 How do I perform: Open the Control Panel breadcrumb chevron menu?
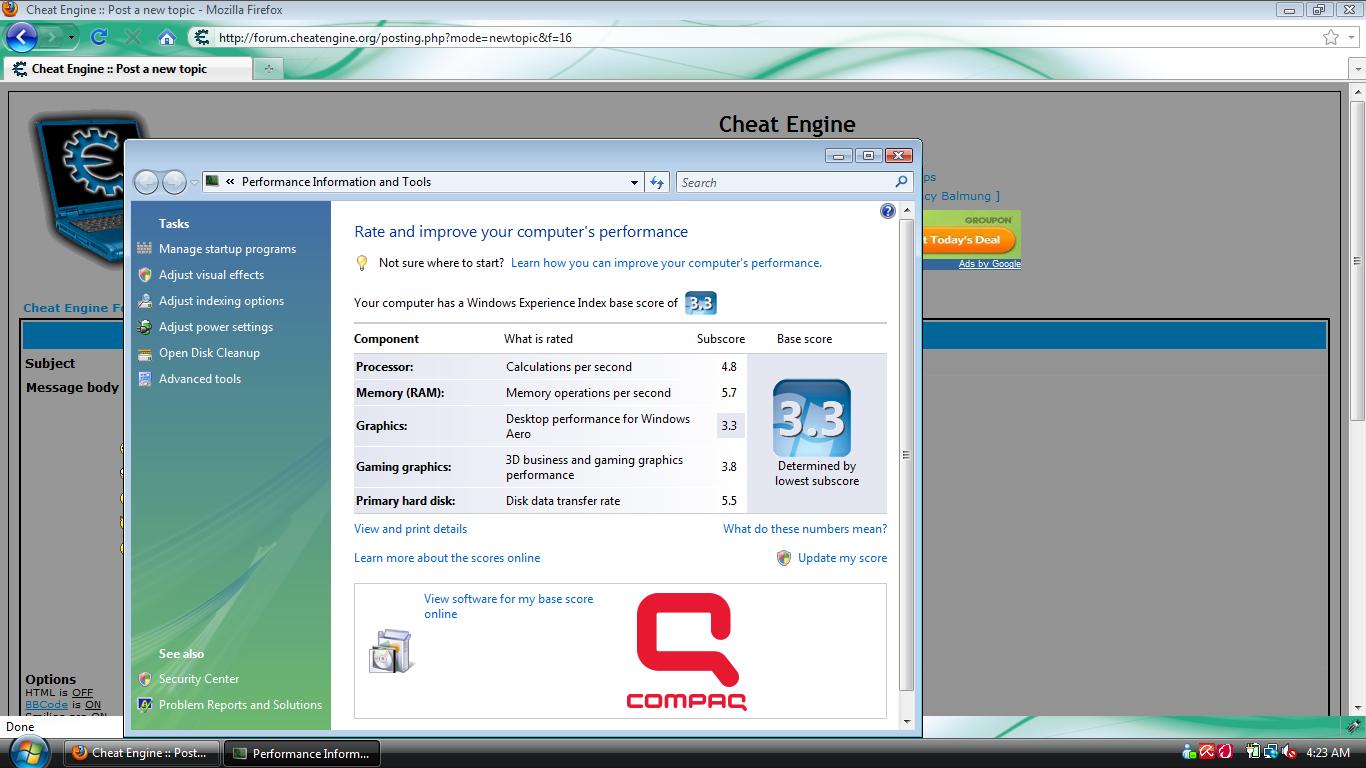tap(231, 182)
